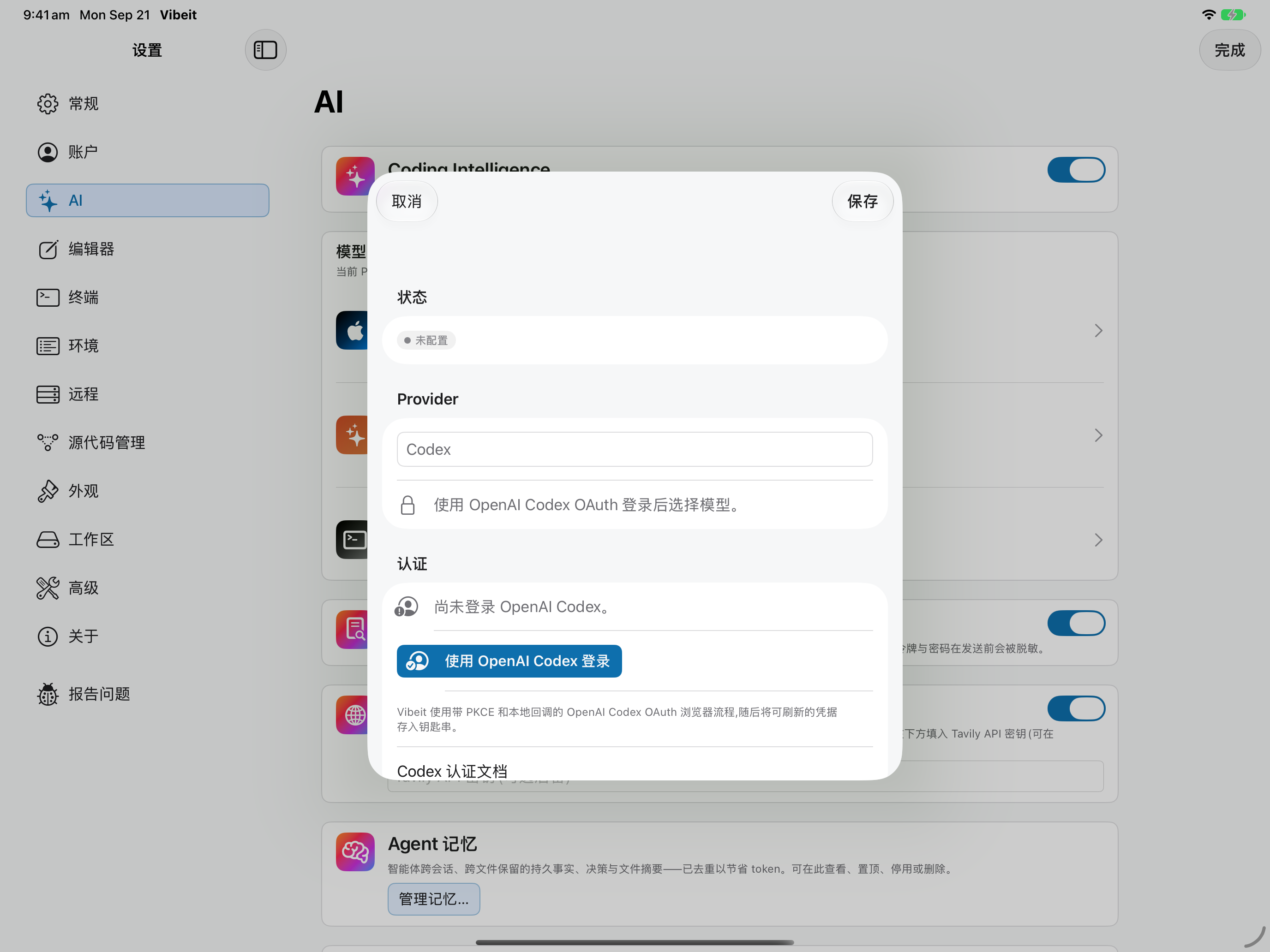Select AI in the settings sidebar
The image size is (1270, 952).
tap(148, 200)
